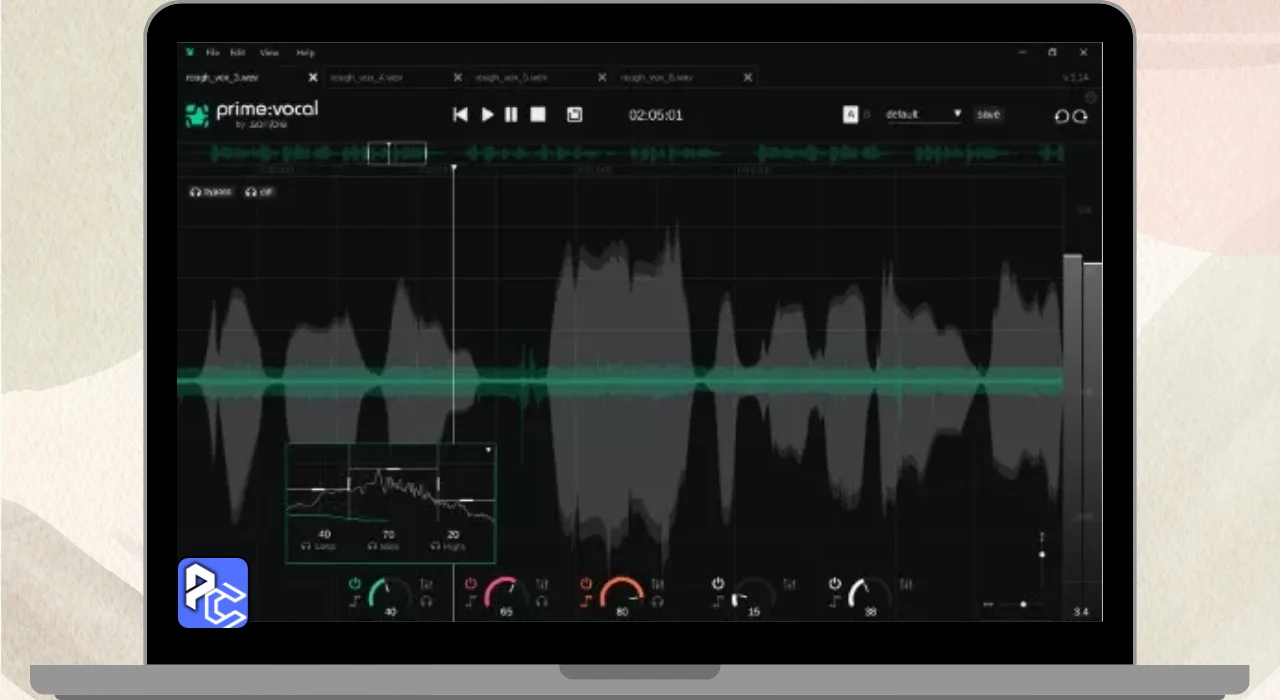Stop playback with the square stop icon

(x=538, y=115)
